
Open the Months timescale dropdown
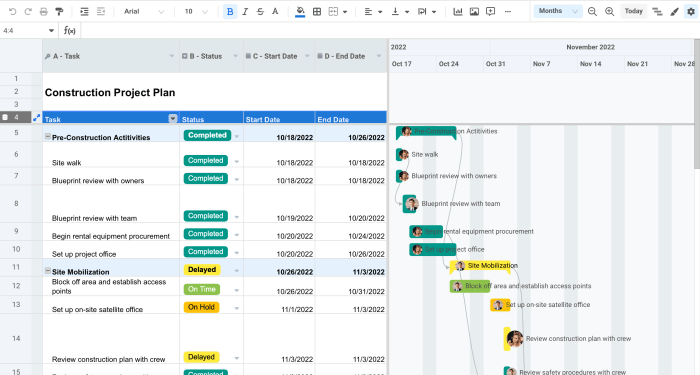coord(558,11)
